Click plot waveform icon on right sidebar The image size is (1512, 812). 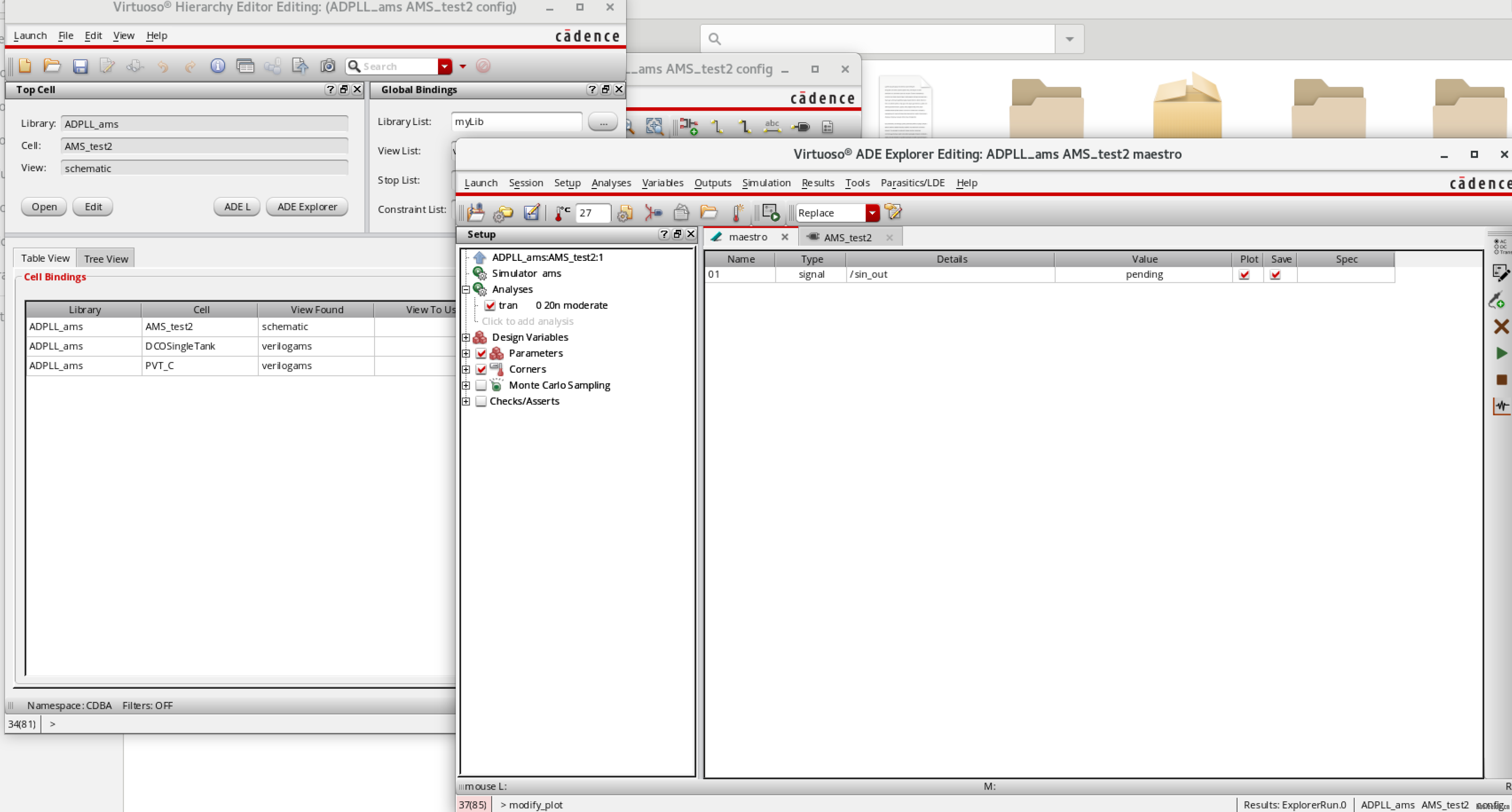coord(1501,406)
